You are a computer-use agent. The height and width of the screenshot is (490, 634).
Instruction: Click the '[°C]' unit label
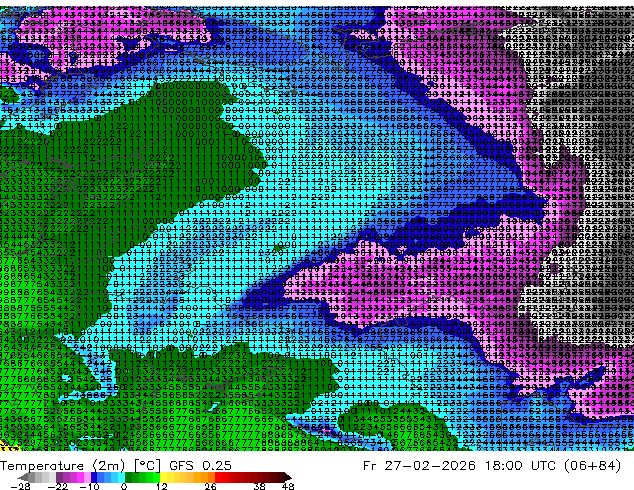[x=147, y=466]
